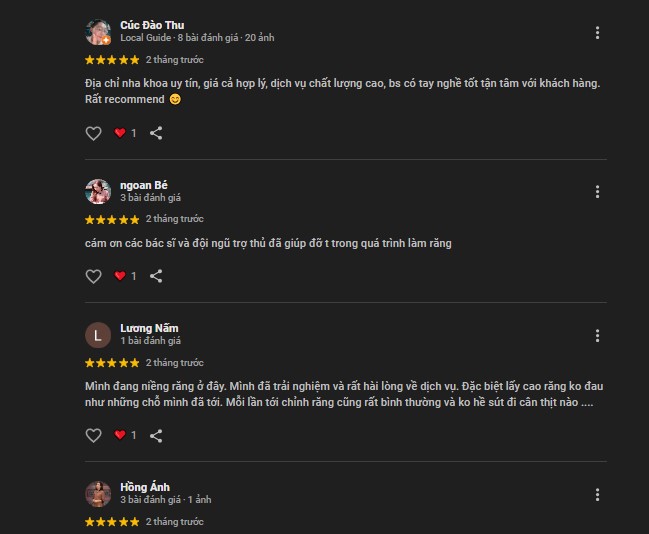Open more options for Cúc Đào Thu's review
The width and height of the screenshot is (649, 534).
[597, 33]
